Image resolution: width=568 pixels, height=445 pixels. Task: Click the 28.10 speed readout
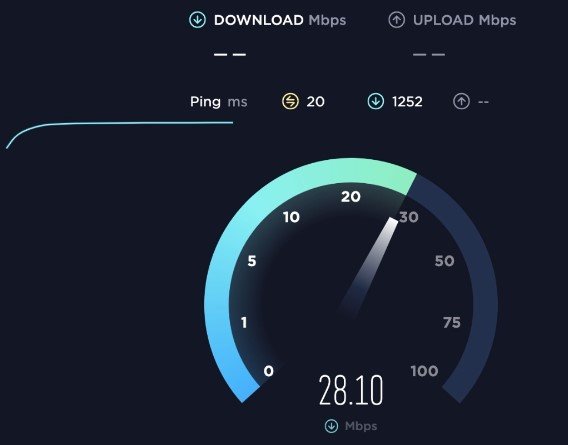(x=351, y=390)
